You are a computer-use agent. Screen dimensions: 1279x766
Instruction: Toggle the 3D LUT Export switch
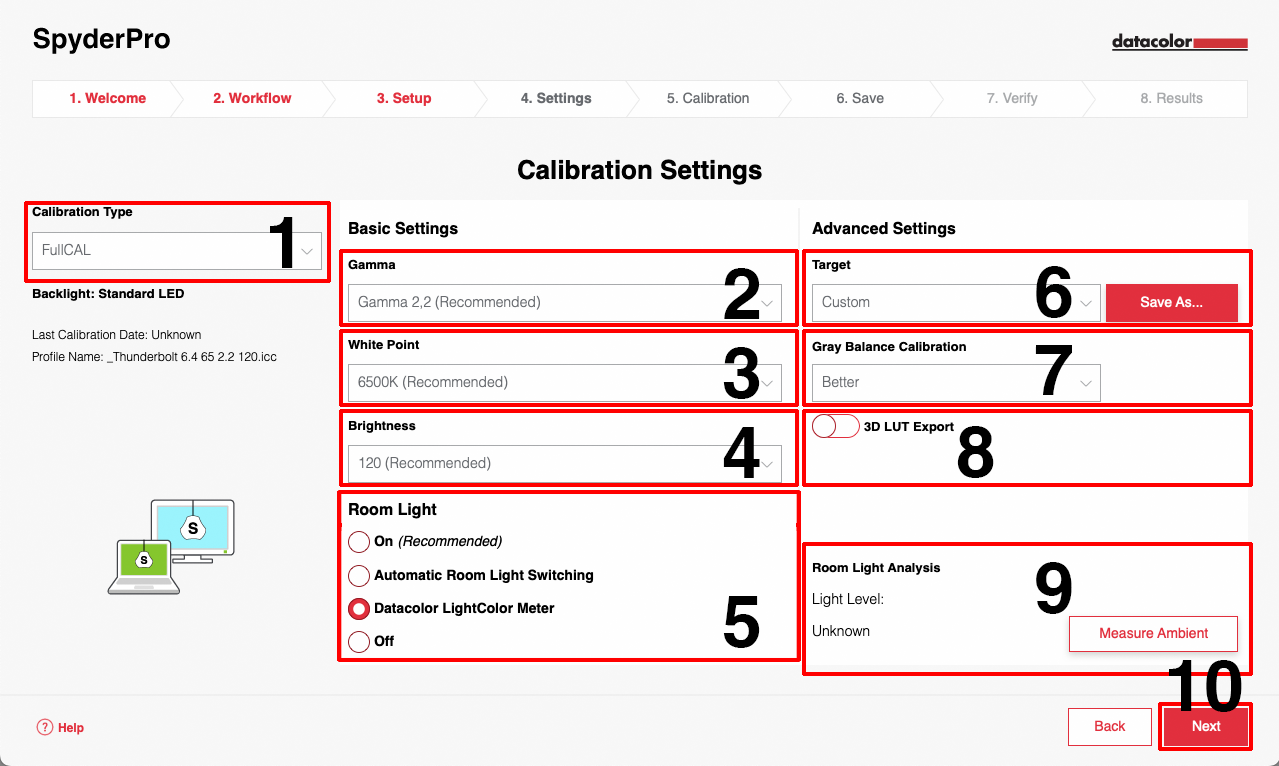[835, 426]
